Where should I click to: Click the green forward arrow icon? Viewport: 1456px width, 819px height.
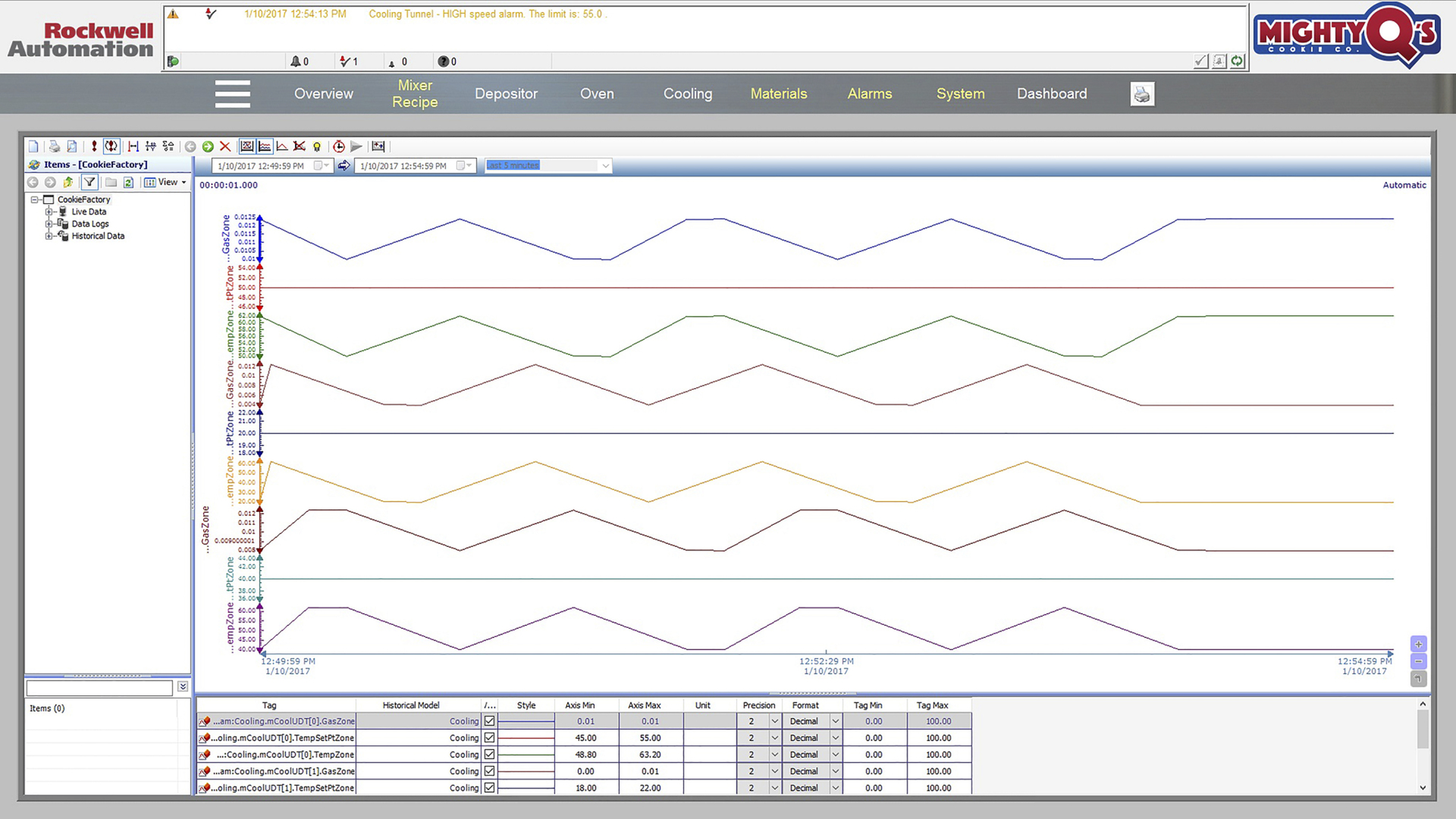tap(208, 146)
